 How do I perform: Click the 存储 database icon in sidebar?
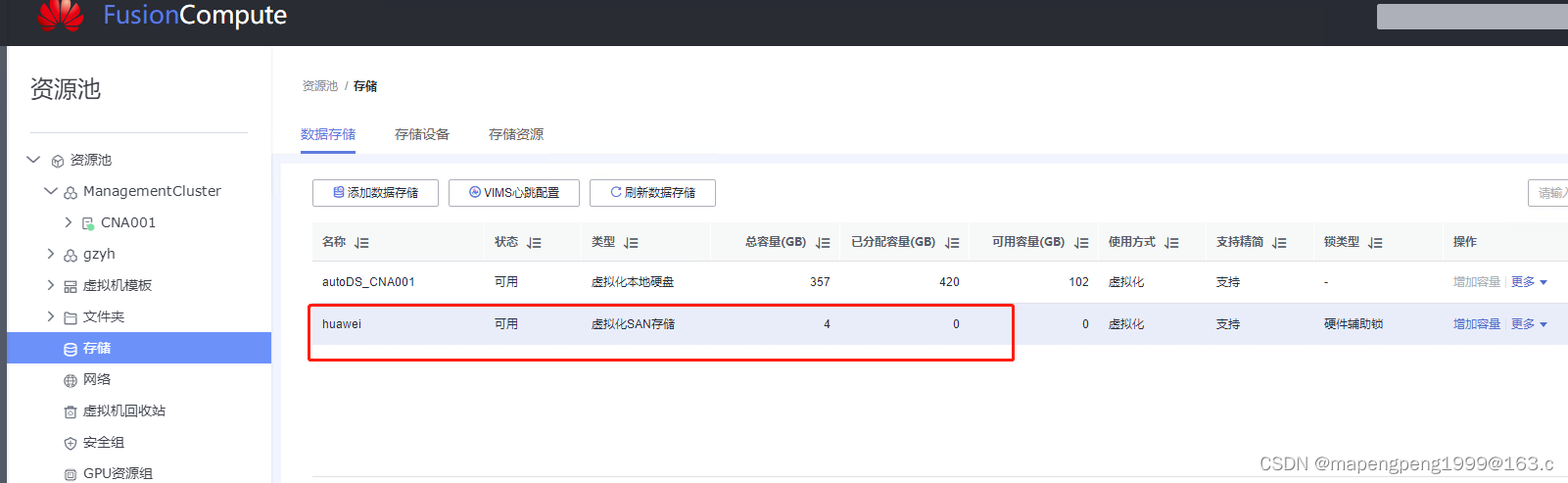click(x=71, y=349)
